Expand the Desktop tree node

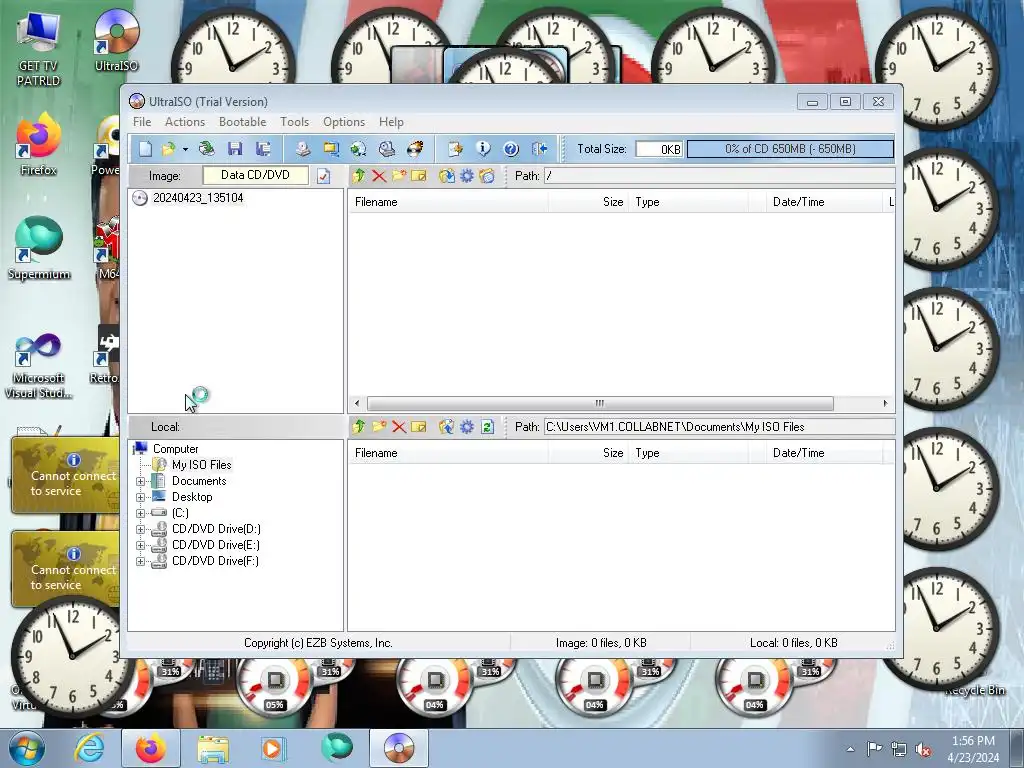(140, 497)
